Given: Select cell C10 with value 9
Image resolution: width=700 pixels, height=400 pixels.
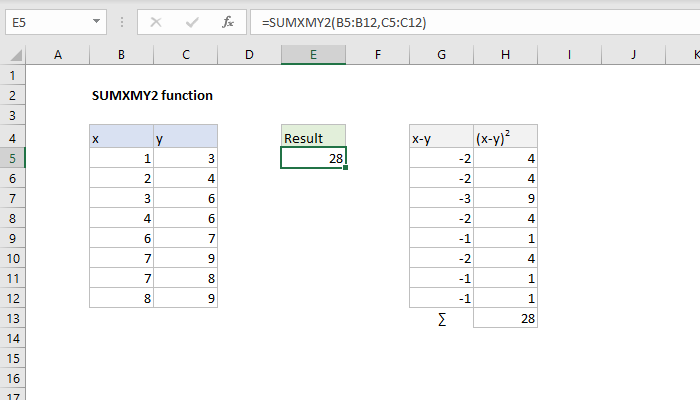Looking at the screenshot, I should pyautogui.click(x=186, y=258).
